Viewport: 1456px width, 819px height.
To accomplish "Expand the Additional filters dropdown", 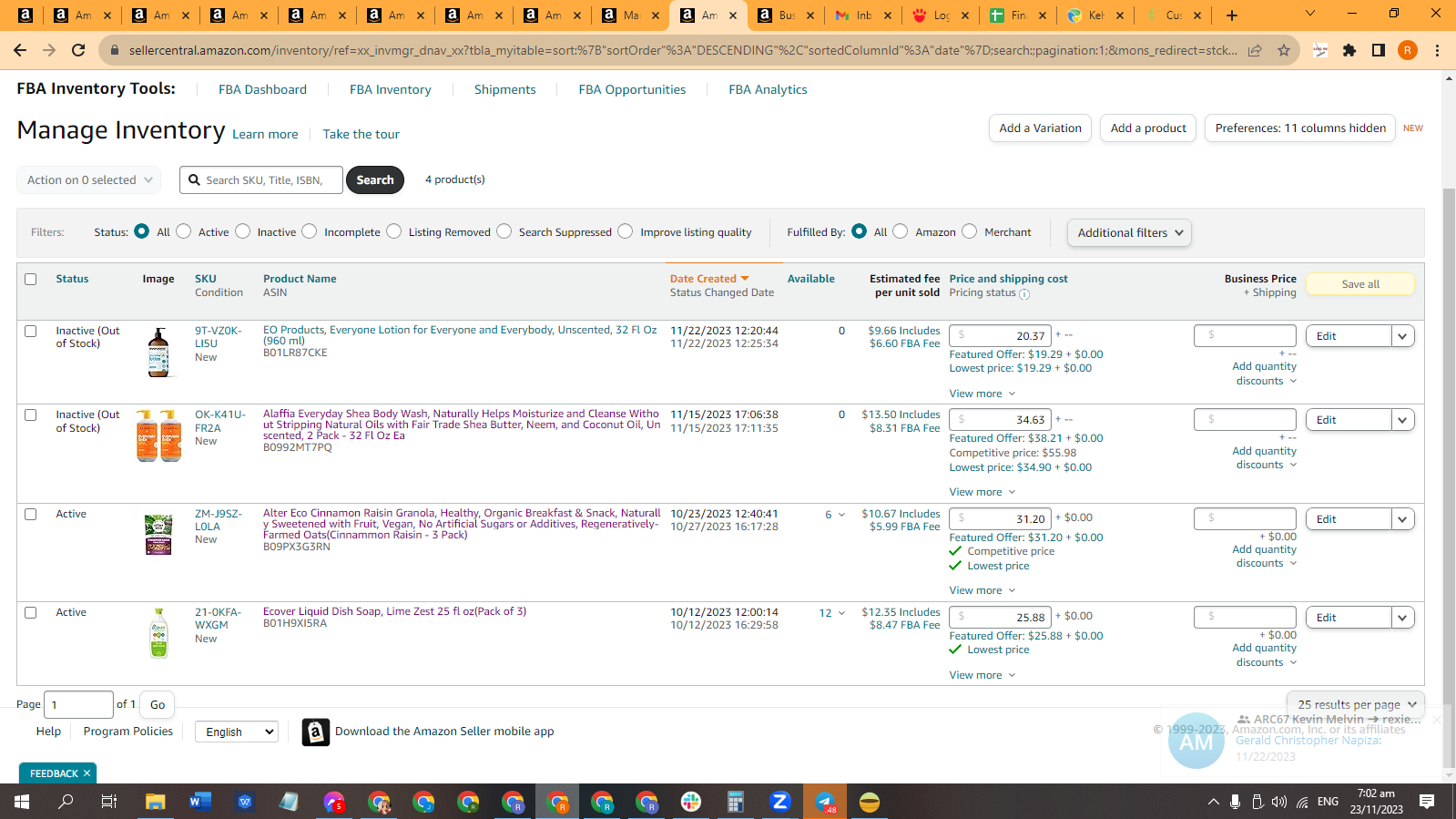I will [1129, 232].
